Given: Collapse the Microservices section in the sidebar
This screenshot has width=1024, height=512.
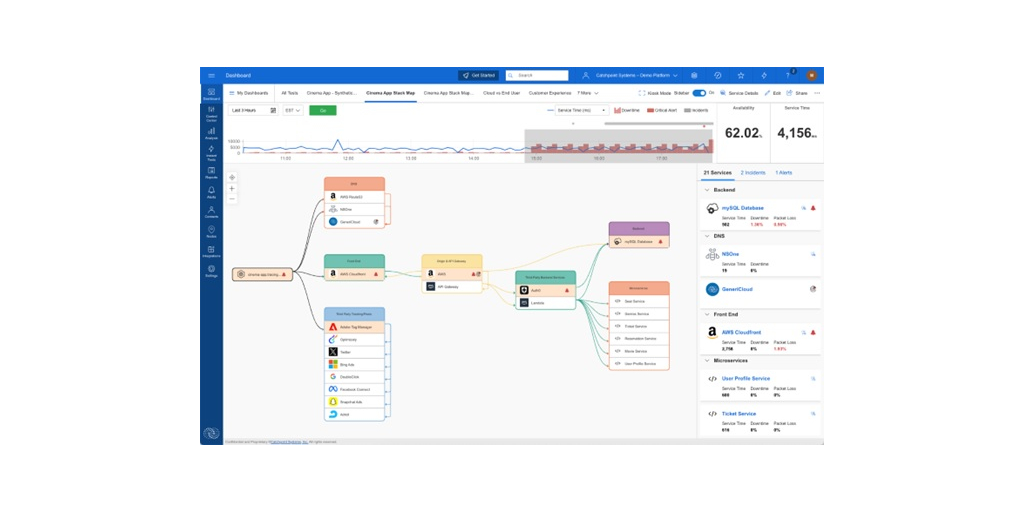Looking at the screenshot, I should 707,360.
